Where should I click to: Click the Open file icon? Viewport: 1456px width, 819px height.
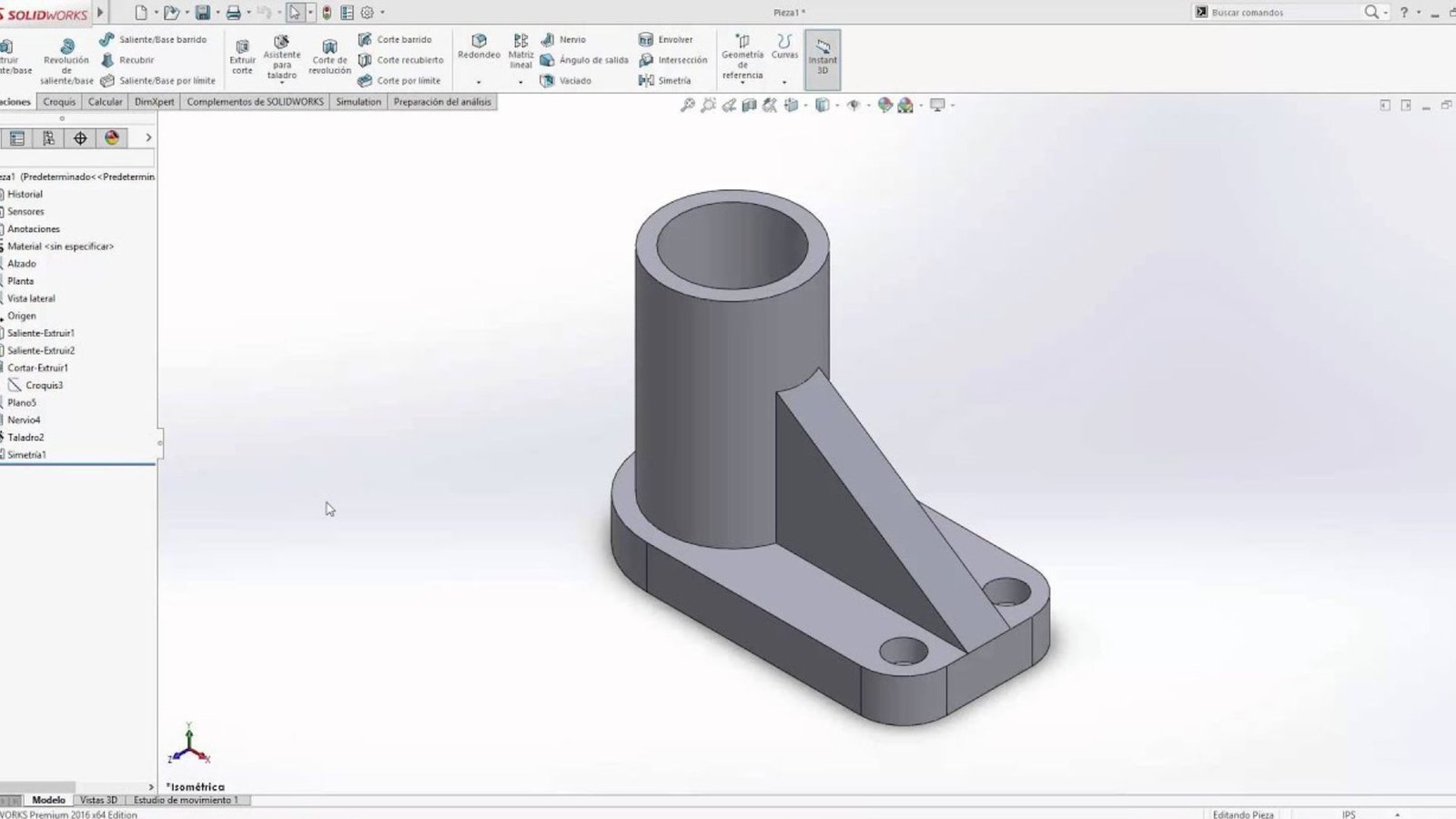(171, 13)
